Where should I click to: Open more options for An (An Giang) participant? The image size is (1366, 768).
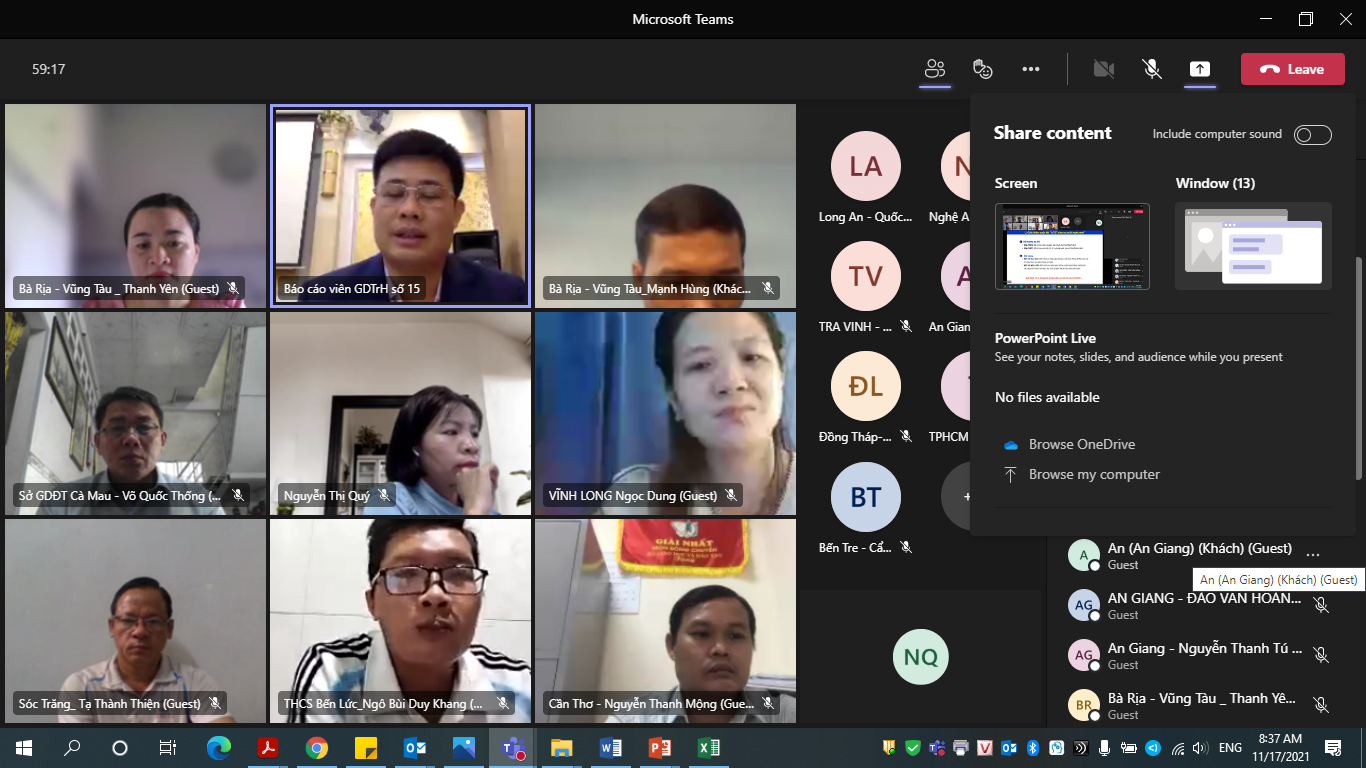1313,553
